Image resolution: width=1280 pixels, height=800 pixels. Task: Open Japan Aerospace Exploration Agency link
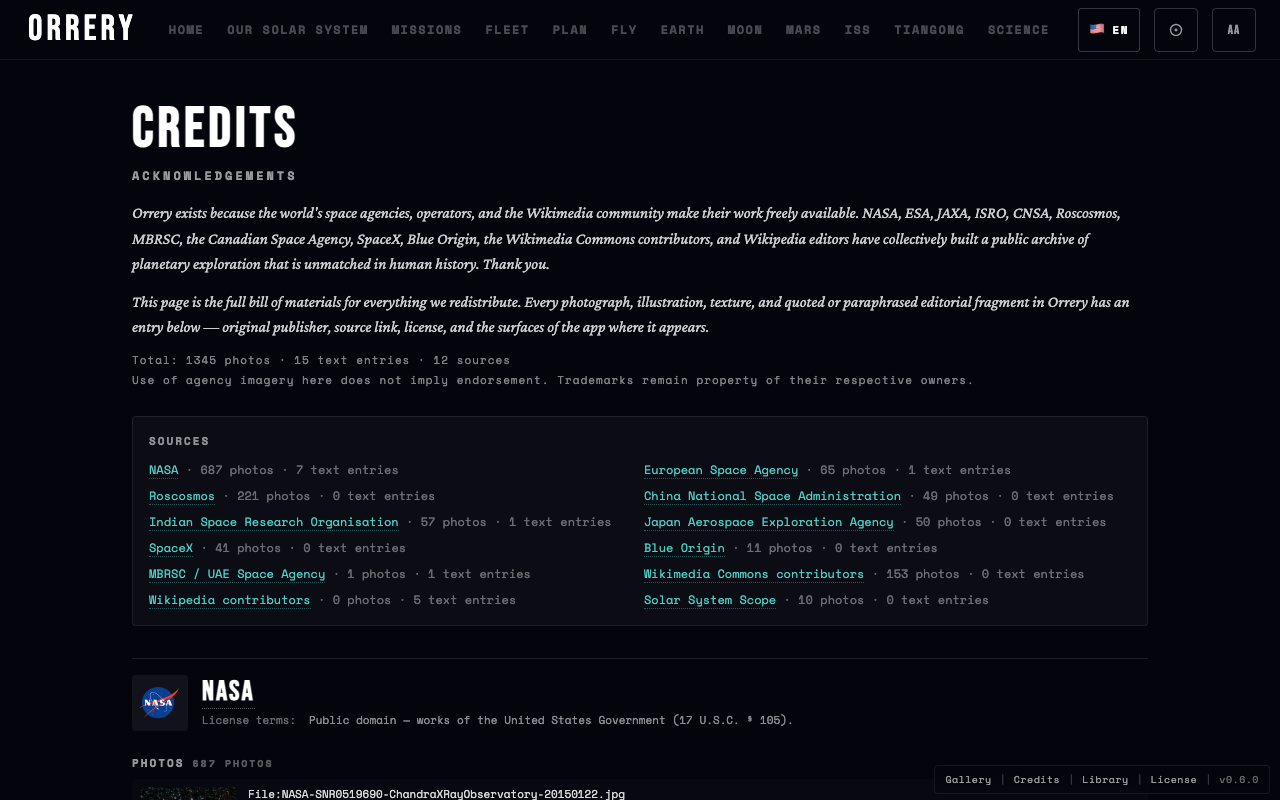coord(769,522)
